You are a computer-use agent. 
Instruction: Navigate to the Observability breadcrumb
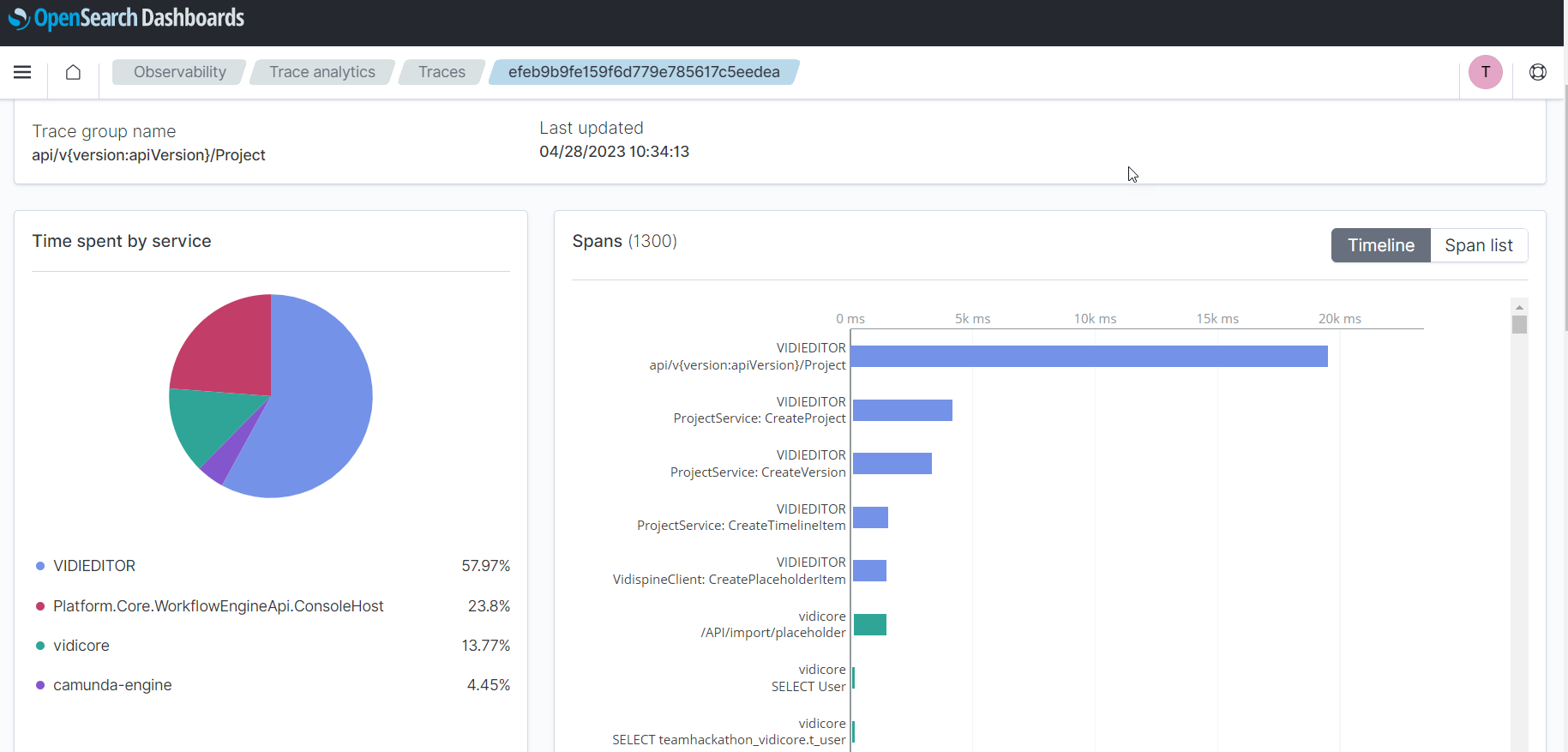179,72
